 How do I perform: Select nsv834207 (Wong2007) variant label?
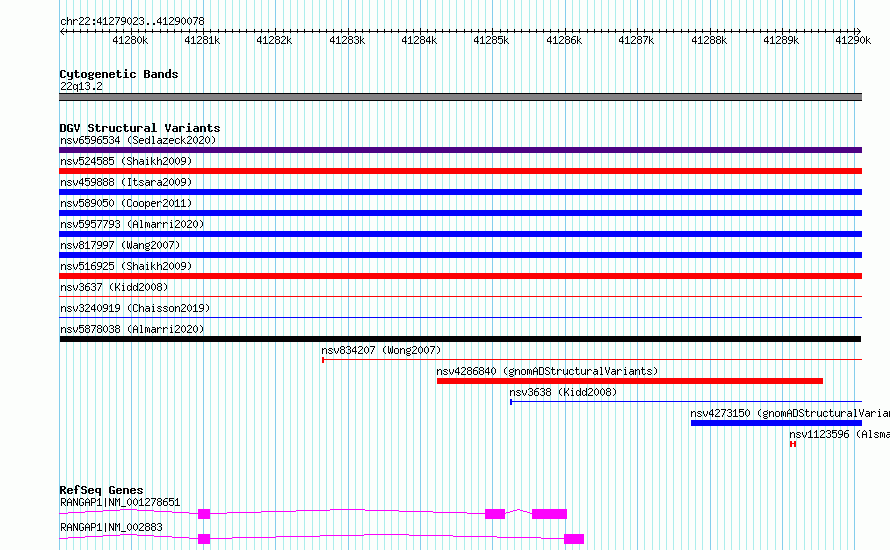click(381, 350)
